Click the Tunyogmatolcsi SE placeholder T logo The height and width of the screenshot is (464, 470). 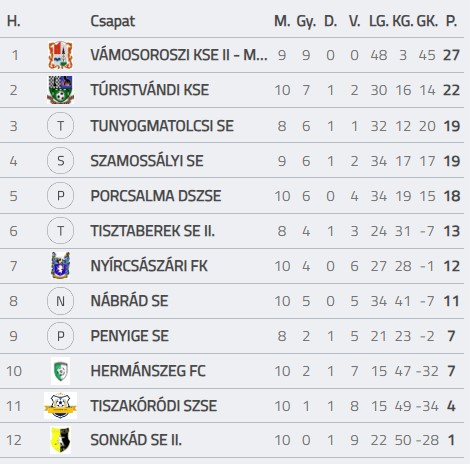coord(60,126)
